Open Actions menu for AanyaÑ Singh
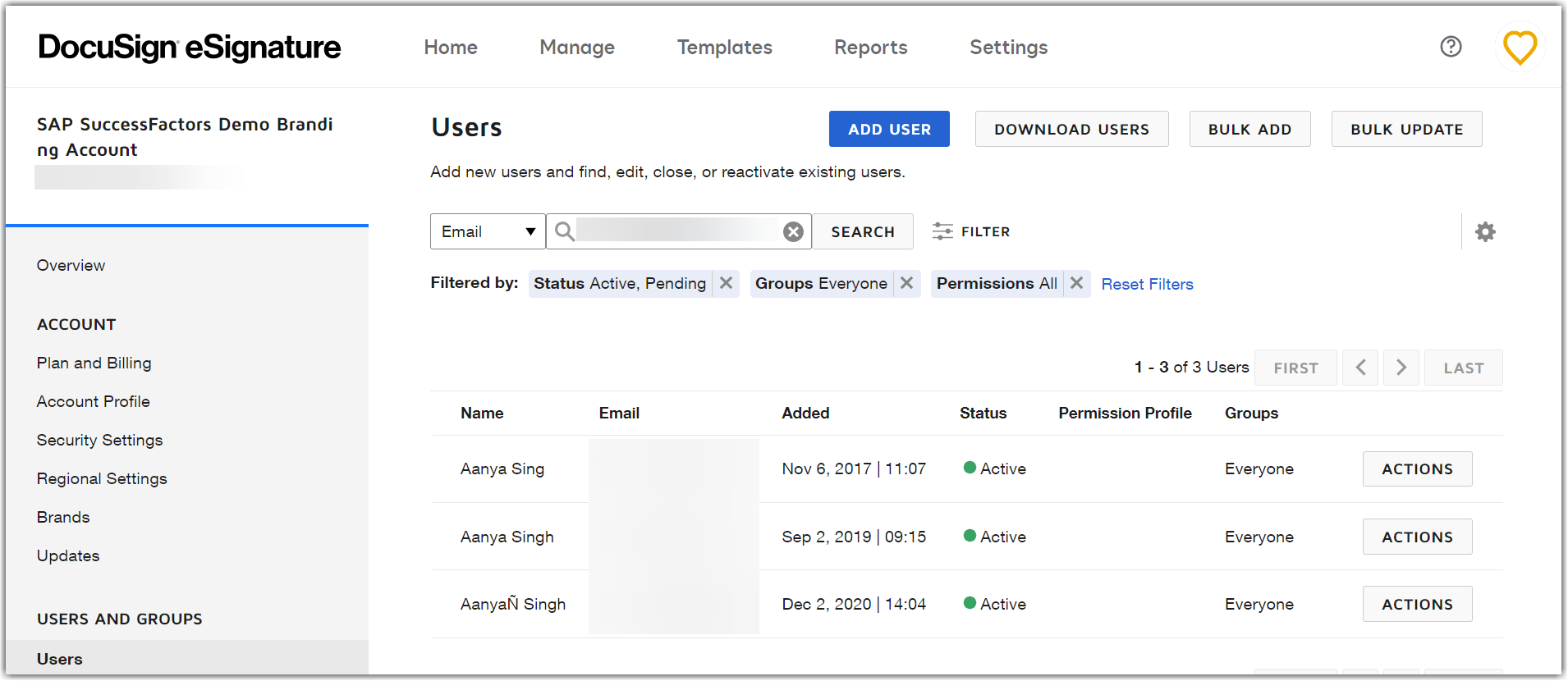 (1417, 604)
